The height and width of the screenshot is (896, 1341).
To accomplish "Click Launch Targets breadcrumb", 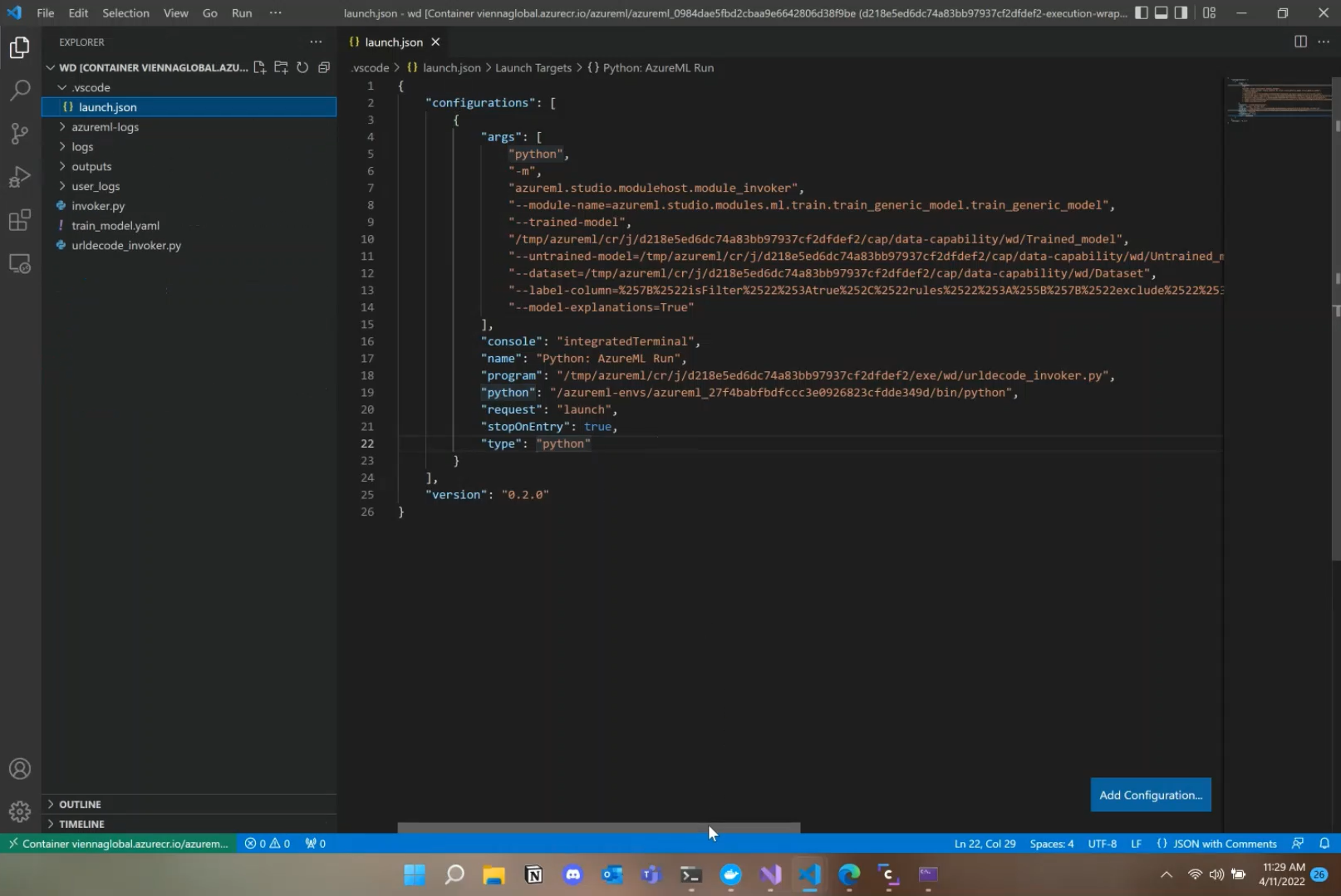I will coord(533,67).
